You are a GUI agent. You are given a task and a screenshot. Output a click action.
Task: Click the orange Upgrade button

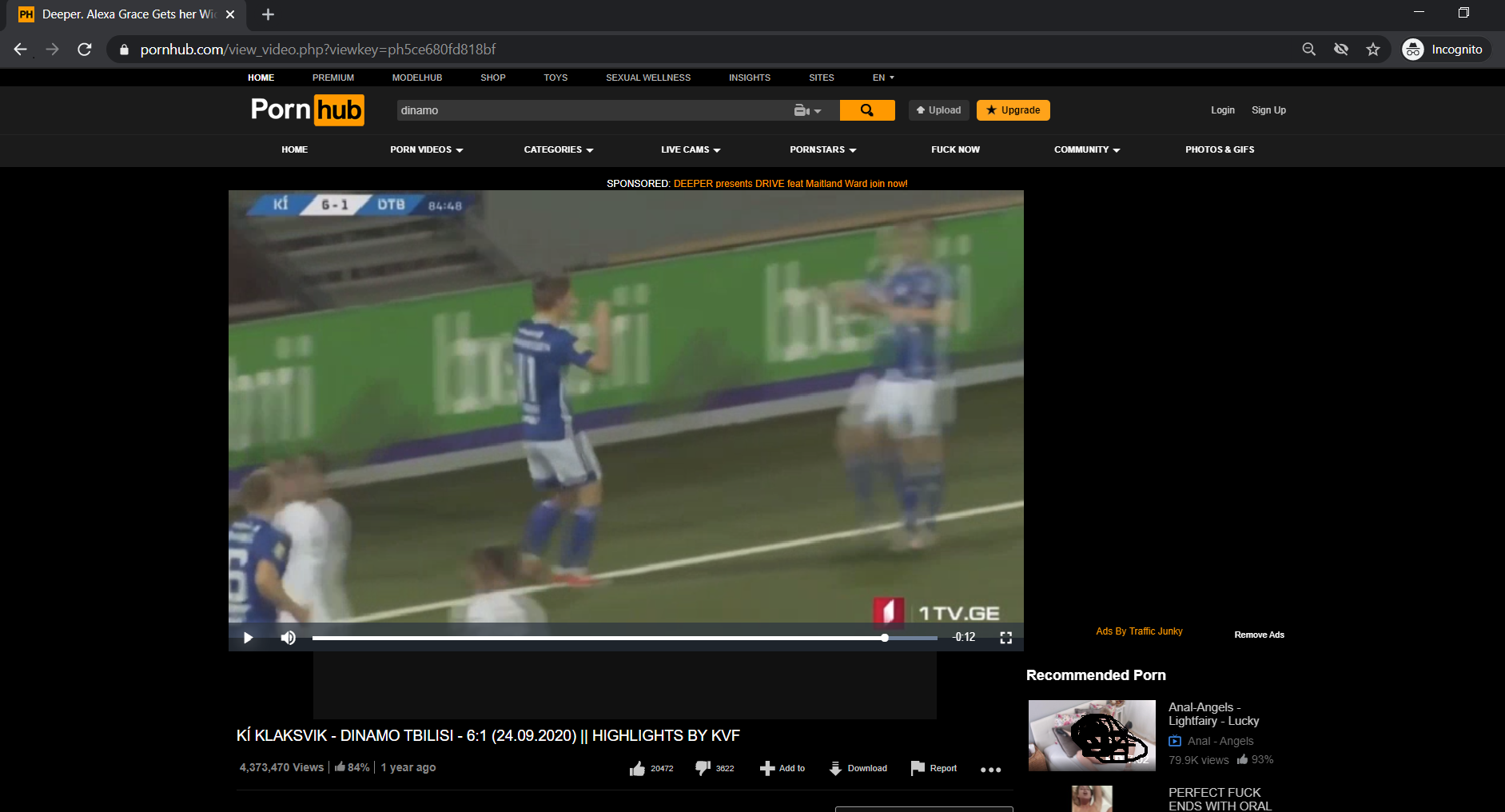[1013, 110]
